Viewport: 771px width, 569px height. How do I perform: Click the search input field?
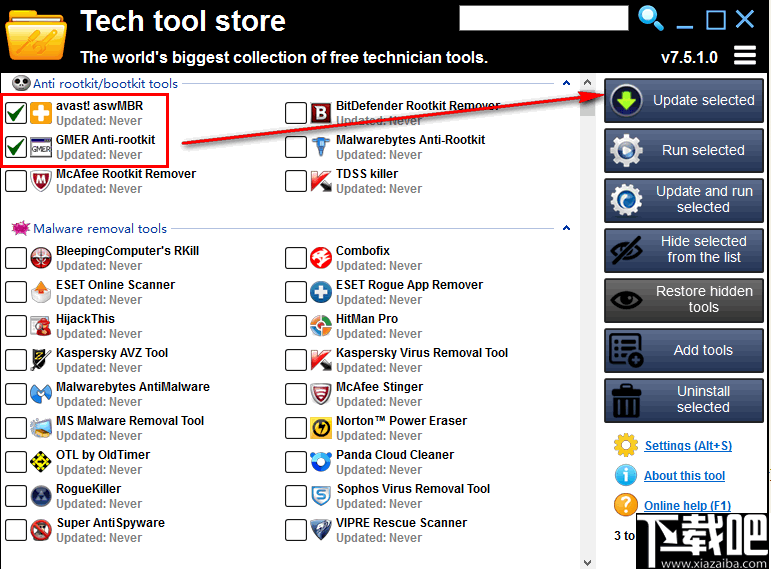point(544,18)
